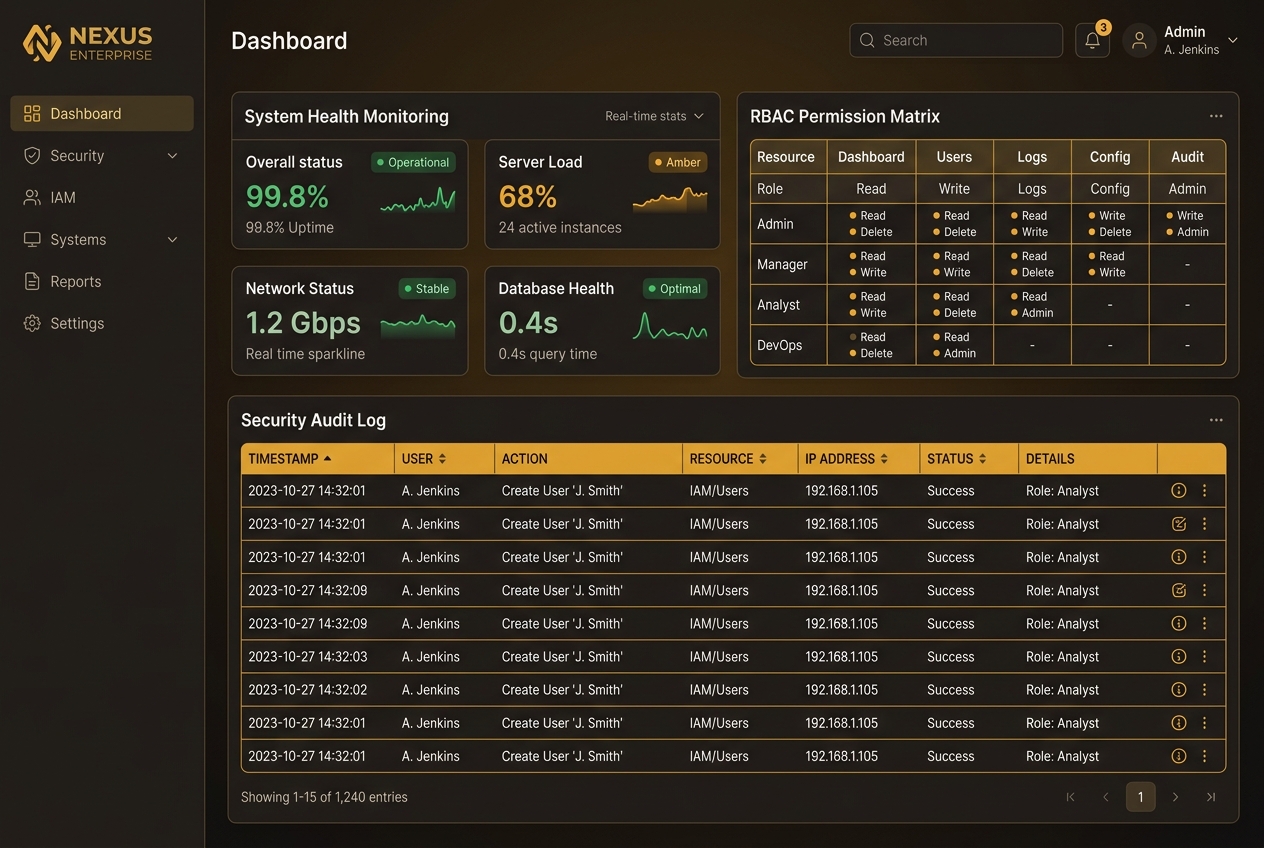The height and width of the screenshot is (848, 1264).
Task: Open RBAC Permission Matrix options ellipsis
Action: click(1216, 116)
